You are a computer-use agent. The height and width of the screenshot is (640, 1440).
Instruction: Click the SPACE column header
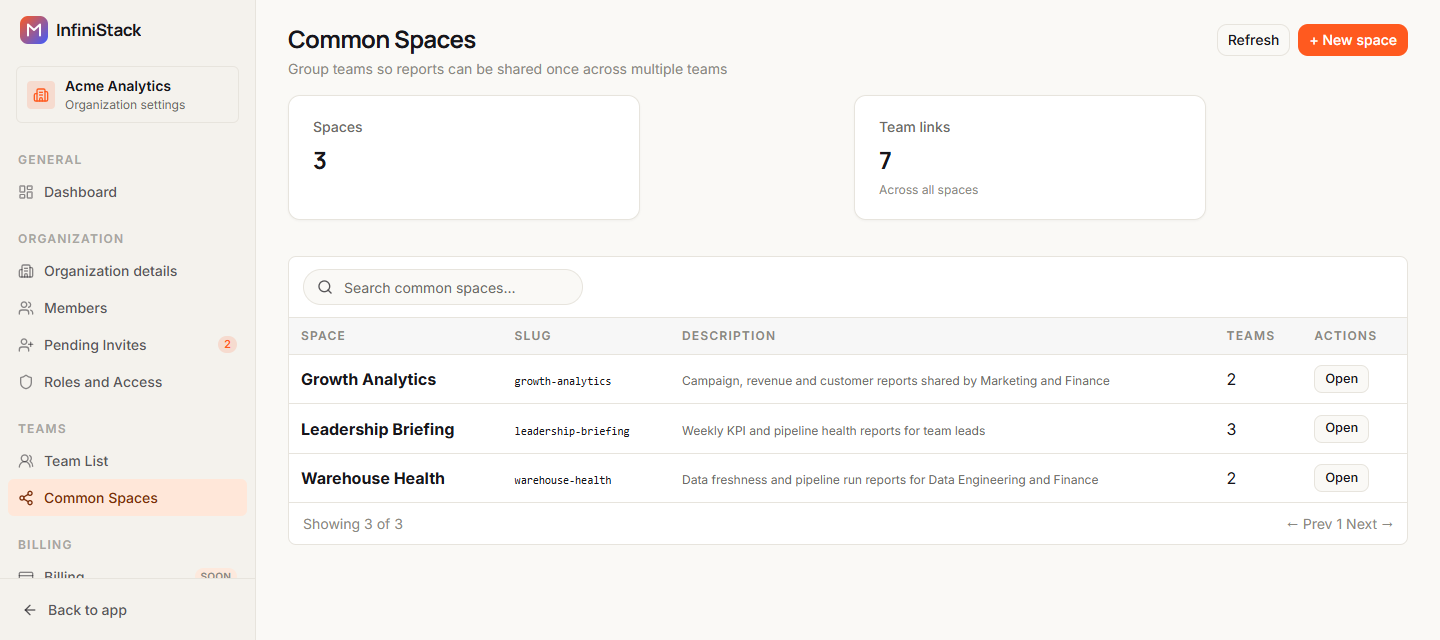[323, 336]
